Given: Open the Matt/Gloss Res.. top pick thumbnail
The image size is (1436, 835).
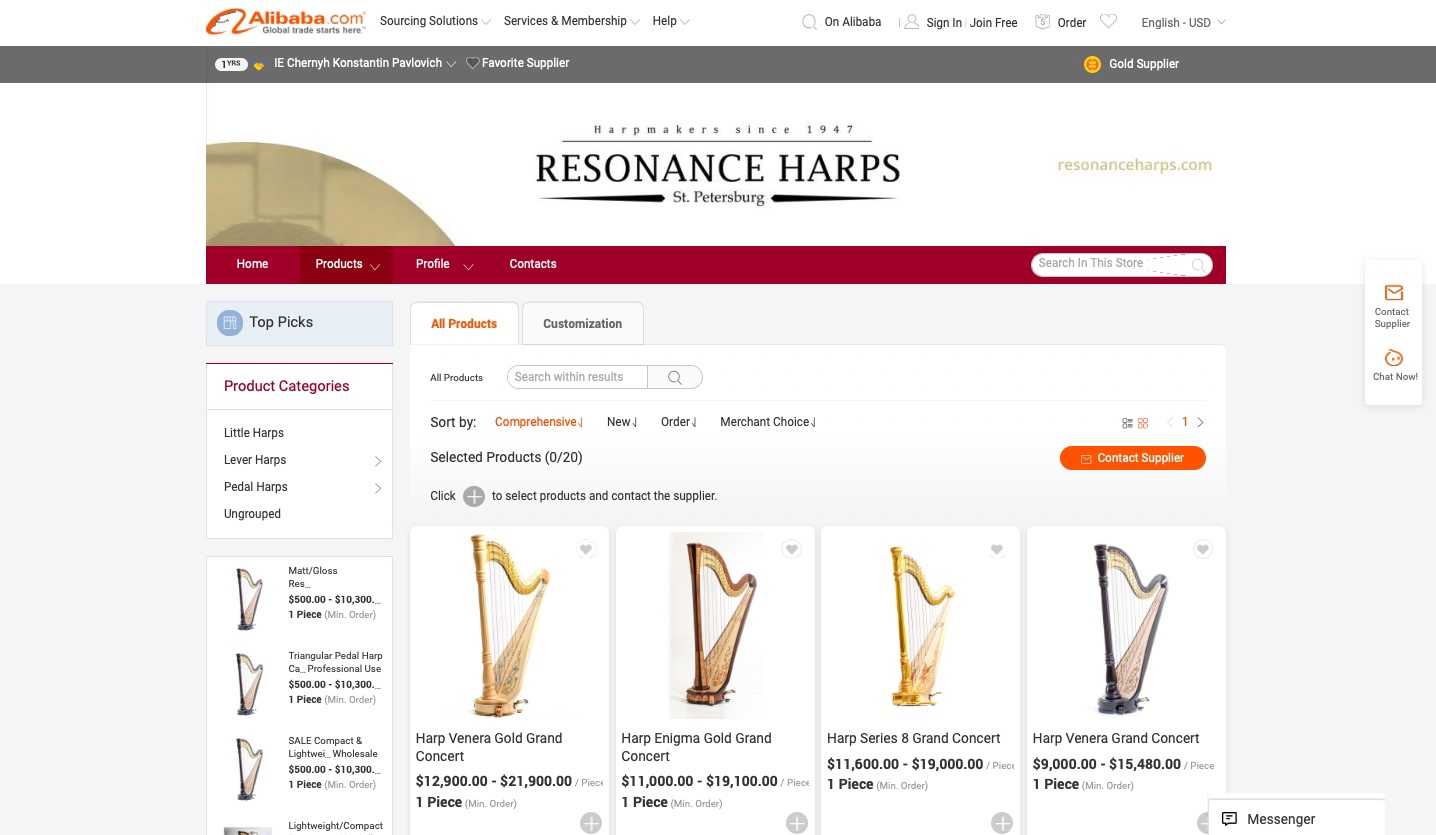Looking at the screenshot, I should coord(247,598).
